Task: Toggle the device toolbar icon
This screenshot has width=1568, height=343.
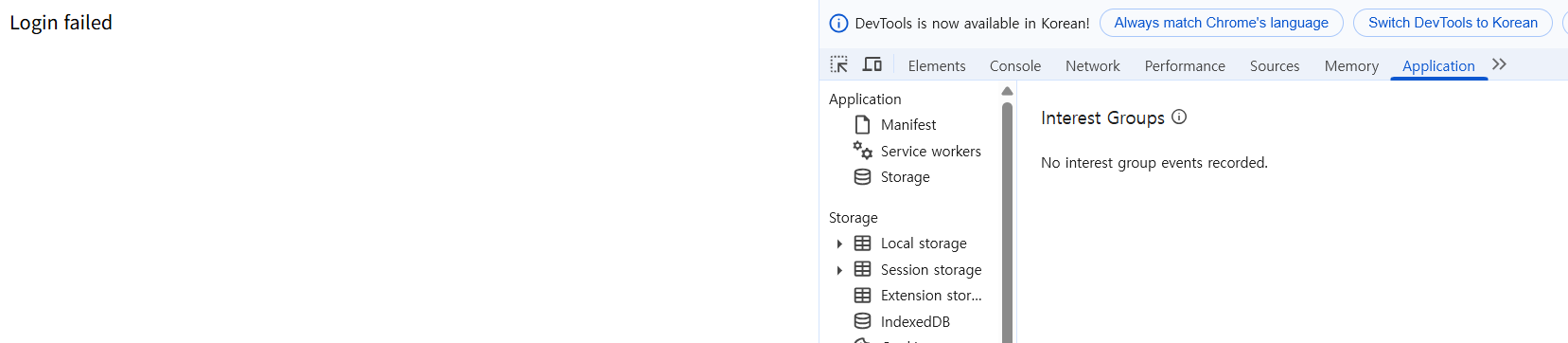Action: 872,64
